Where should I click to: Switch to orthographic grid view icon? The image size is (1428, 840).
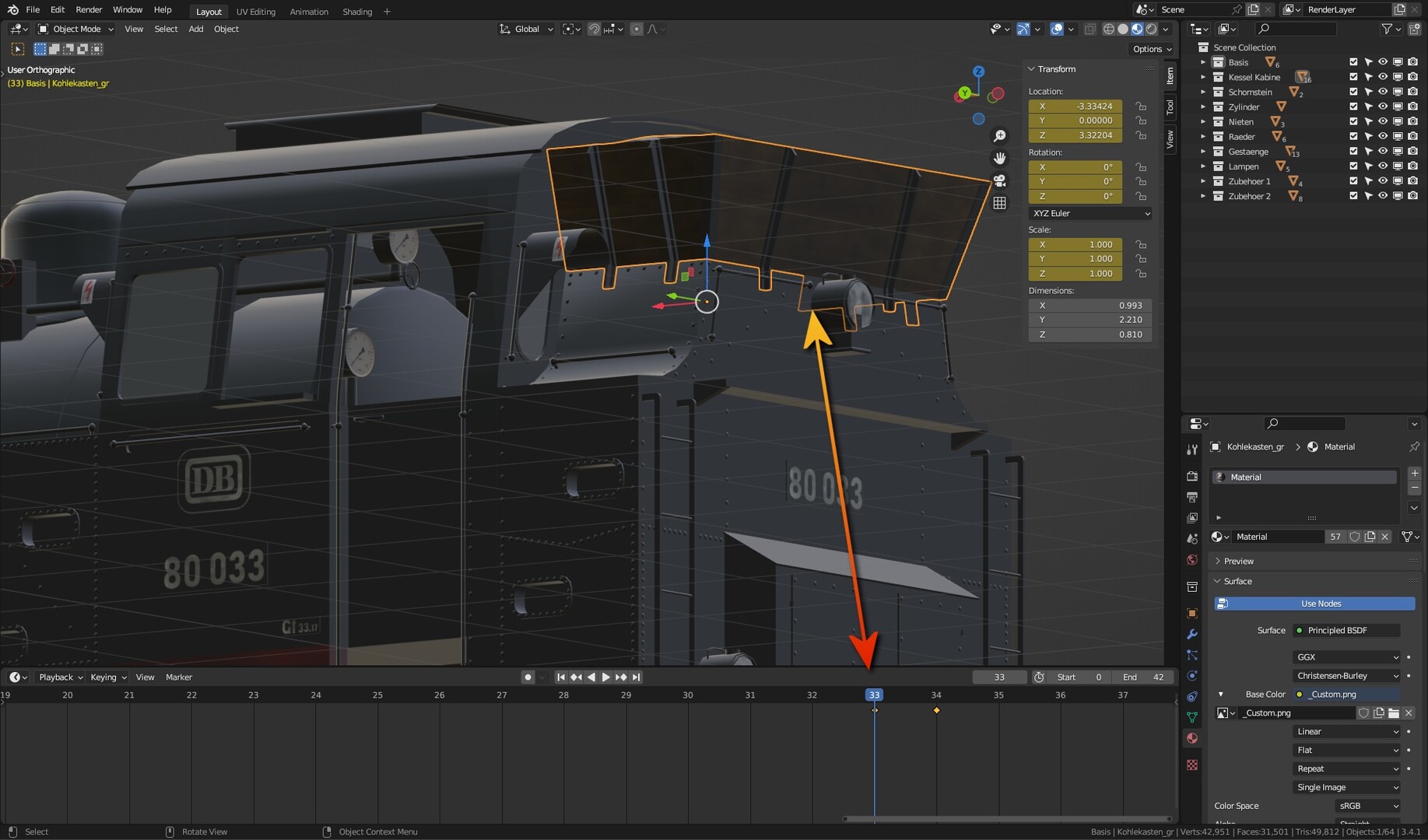click(x=999, y=203)
